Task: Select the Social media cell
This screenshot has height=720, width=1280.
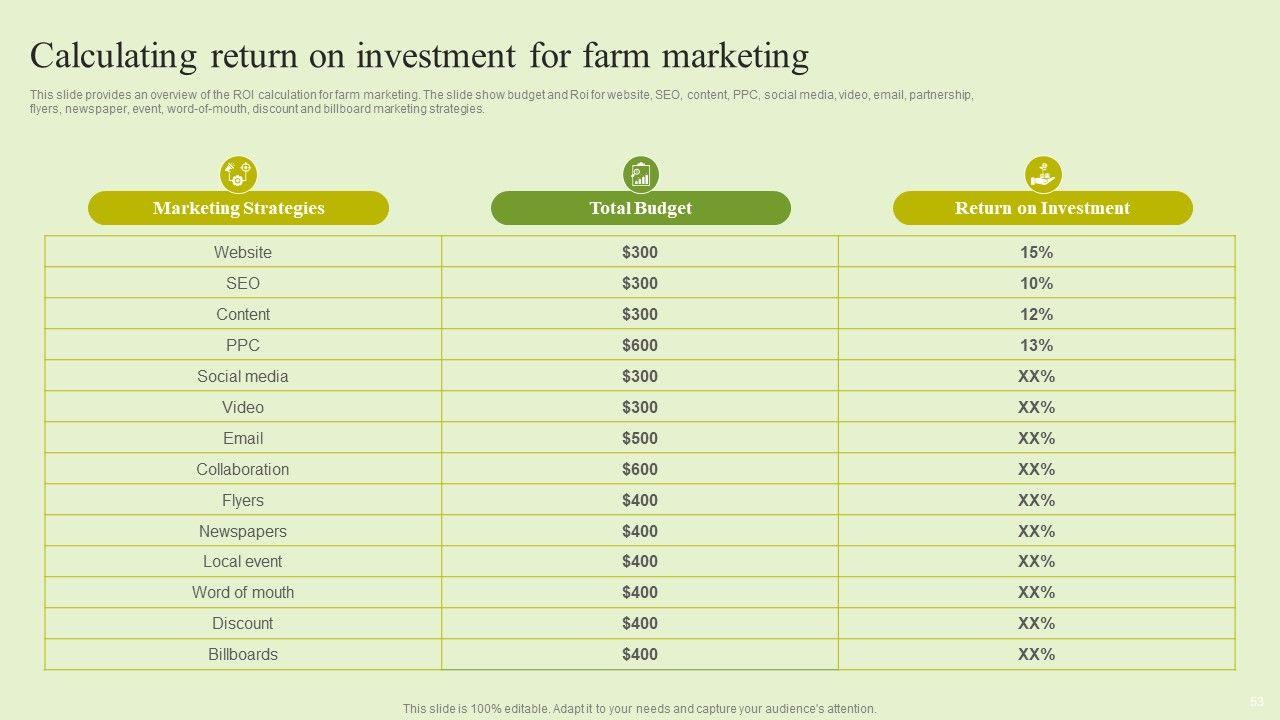Action: click(243, 376)
